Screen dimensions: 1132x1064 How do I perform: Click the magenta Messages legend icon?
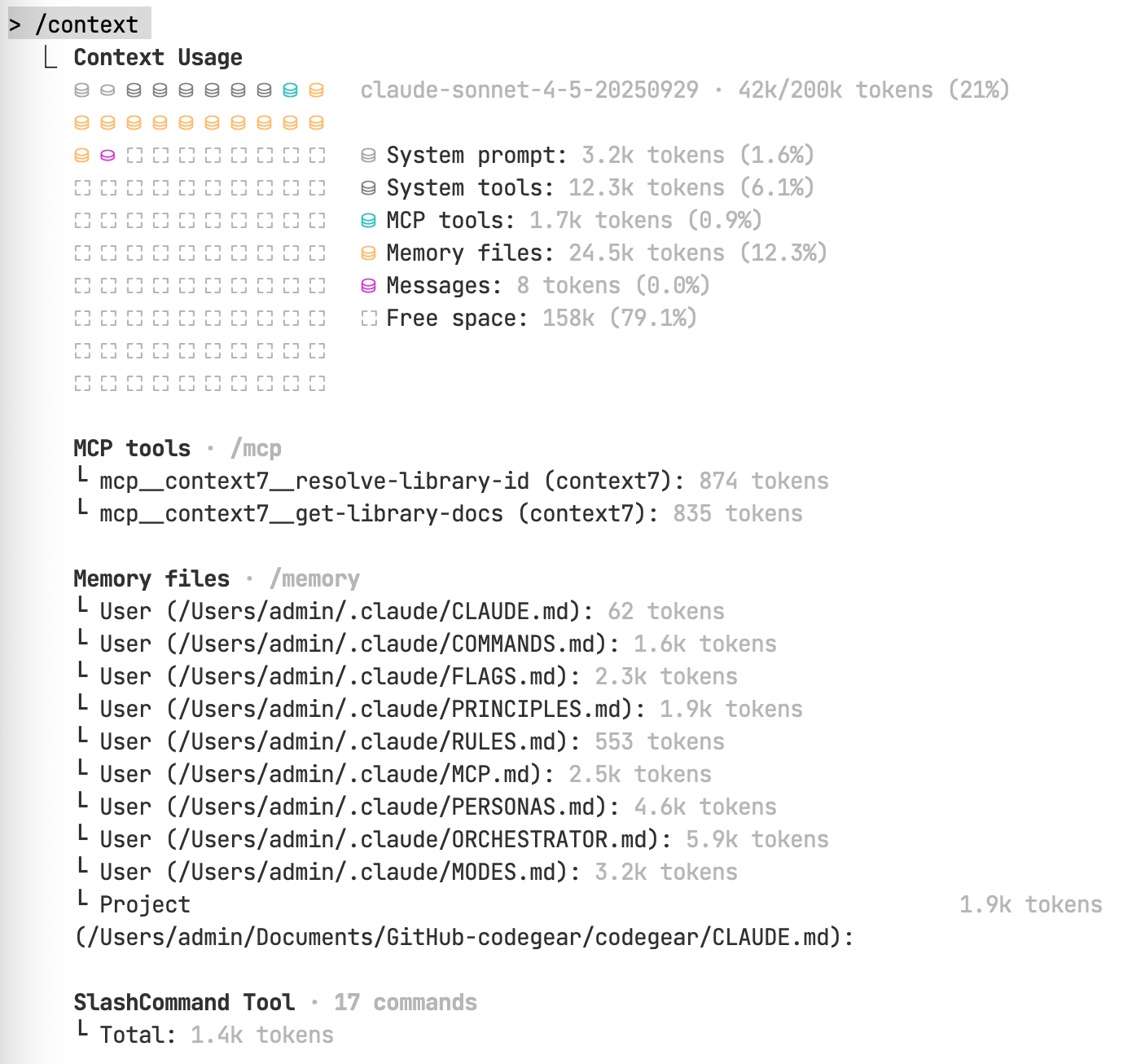[x=368, y=286]
